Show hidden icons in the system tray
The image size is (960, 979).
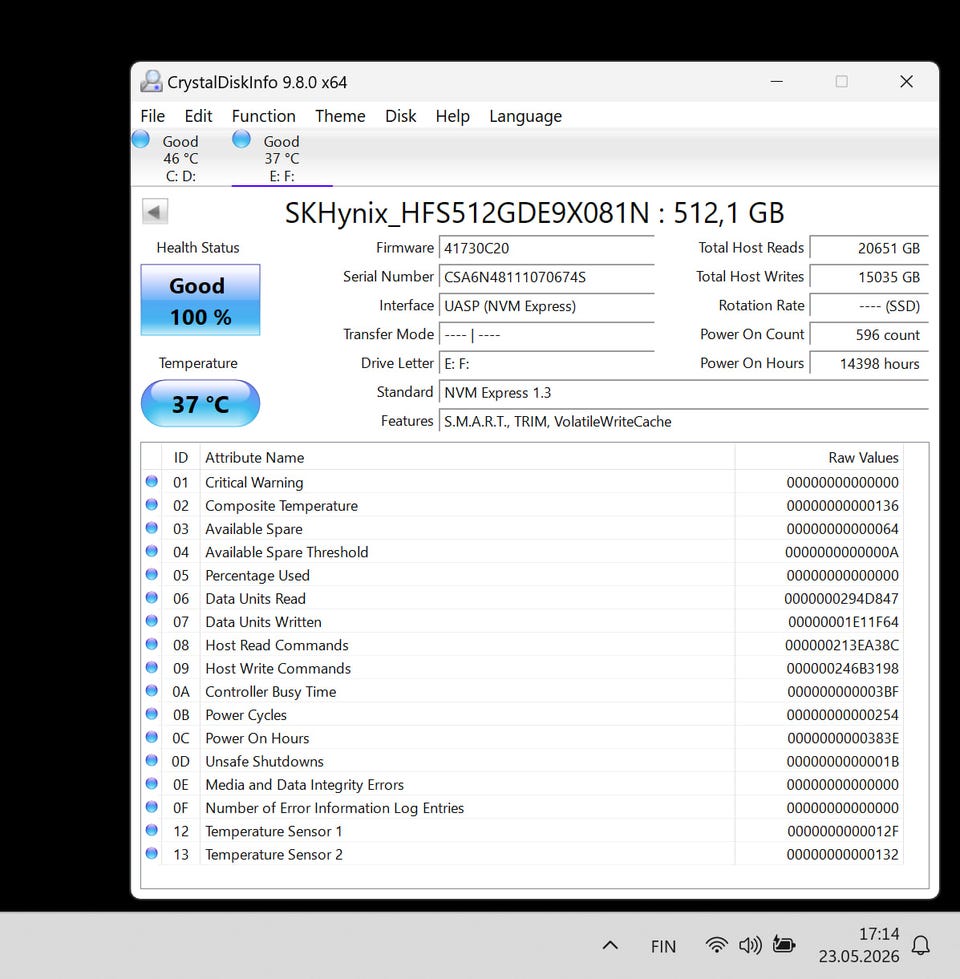pos(610,945)
